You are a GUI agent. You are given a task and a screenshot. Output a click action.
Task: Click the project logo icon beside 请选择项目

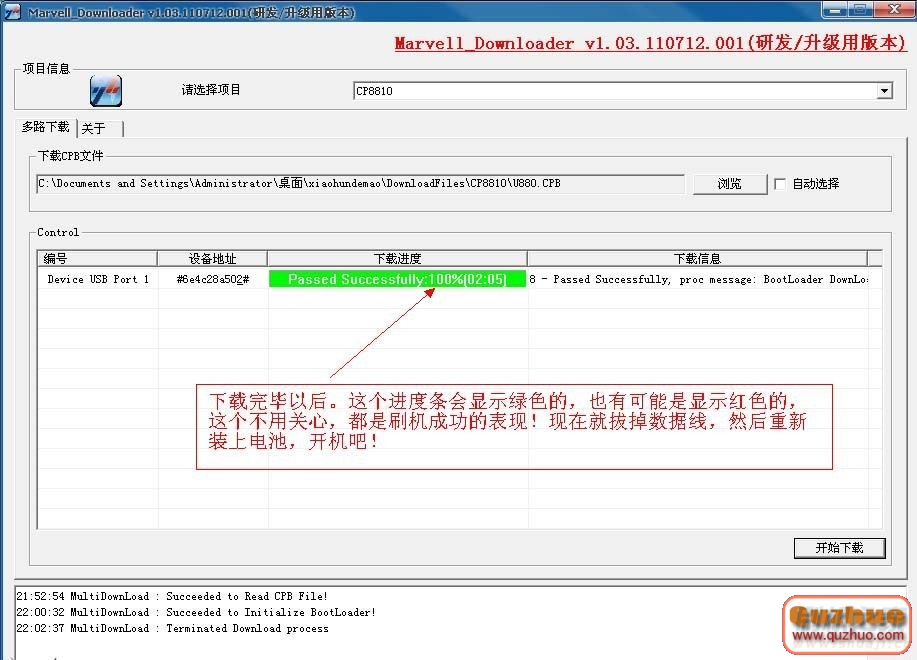[x=106, y=91]
